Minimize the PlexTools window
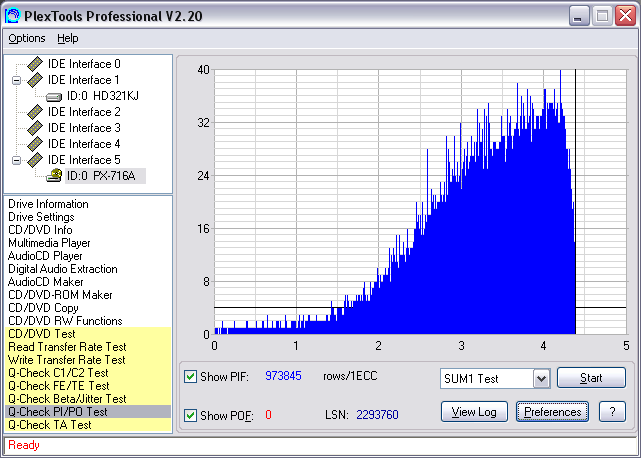Screen dimensions: 641x458 pos(578,16)
